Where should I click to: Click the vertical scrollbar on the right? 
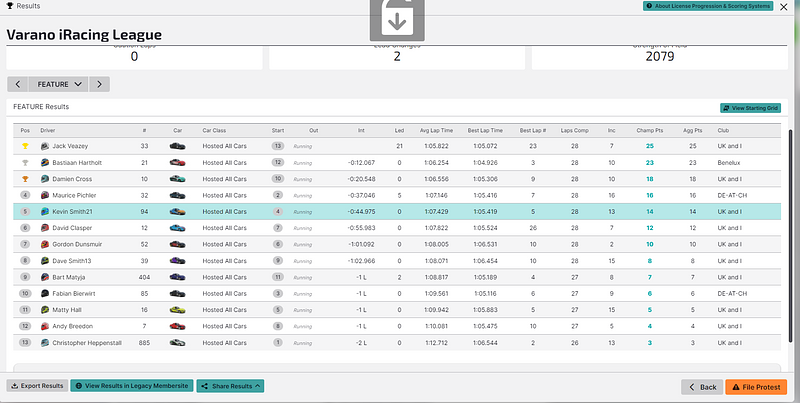(x=791, y=235)
